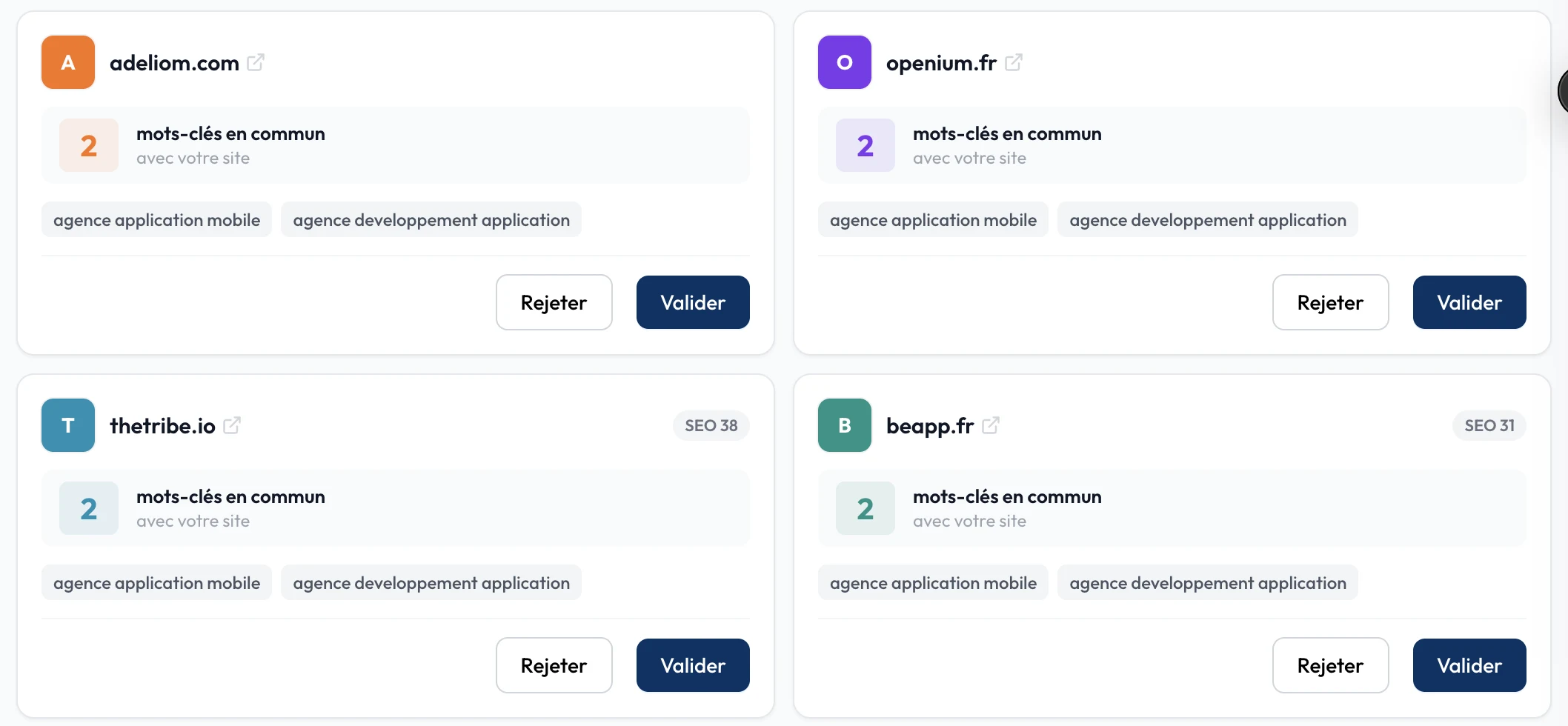1568x726 pixels.
Task: Click the green keyword count 2 on beapp.fr
Action: [866, 508]
